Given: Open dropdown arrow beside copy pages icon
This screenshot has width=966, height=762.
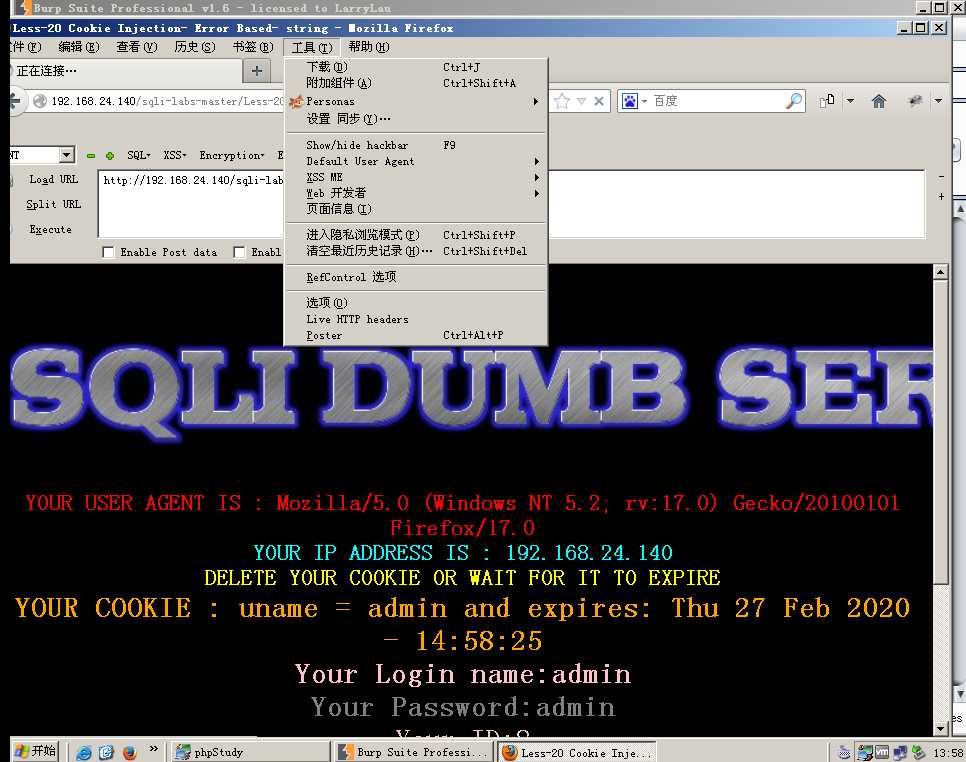Looking at the screenshot, I should pos(850,100).
